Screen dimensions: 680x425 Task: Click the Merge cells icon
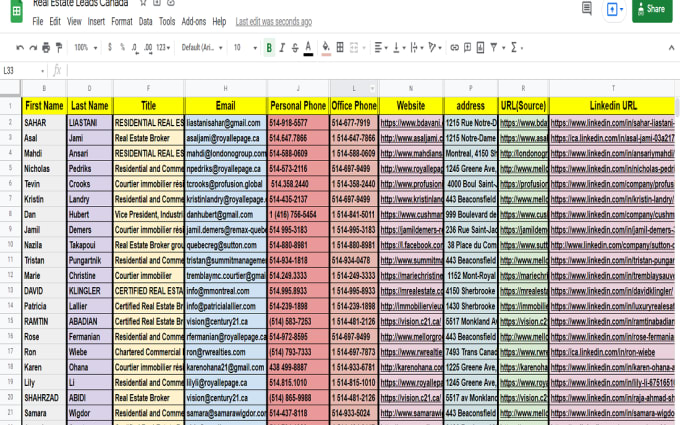[354, 48]
